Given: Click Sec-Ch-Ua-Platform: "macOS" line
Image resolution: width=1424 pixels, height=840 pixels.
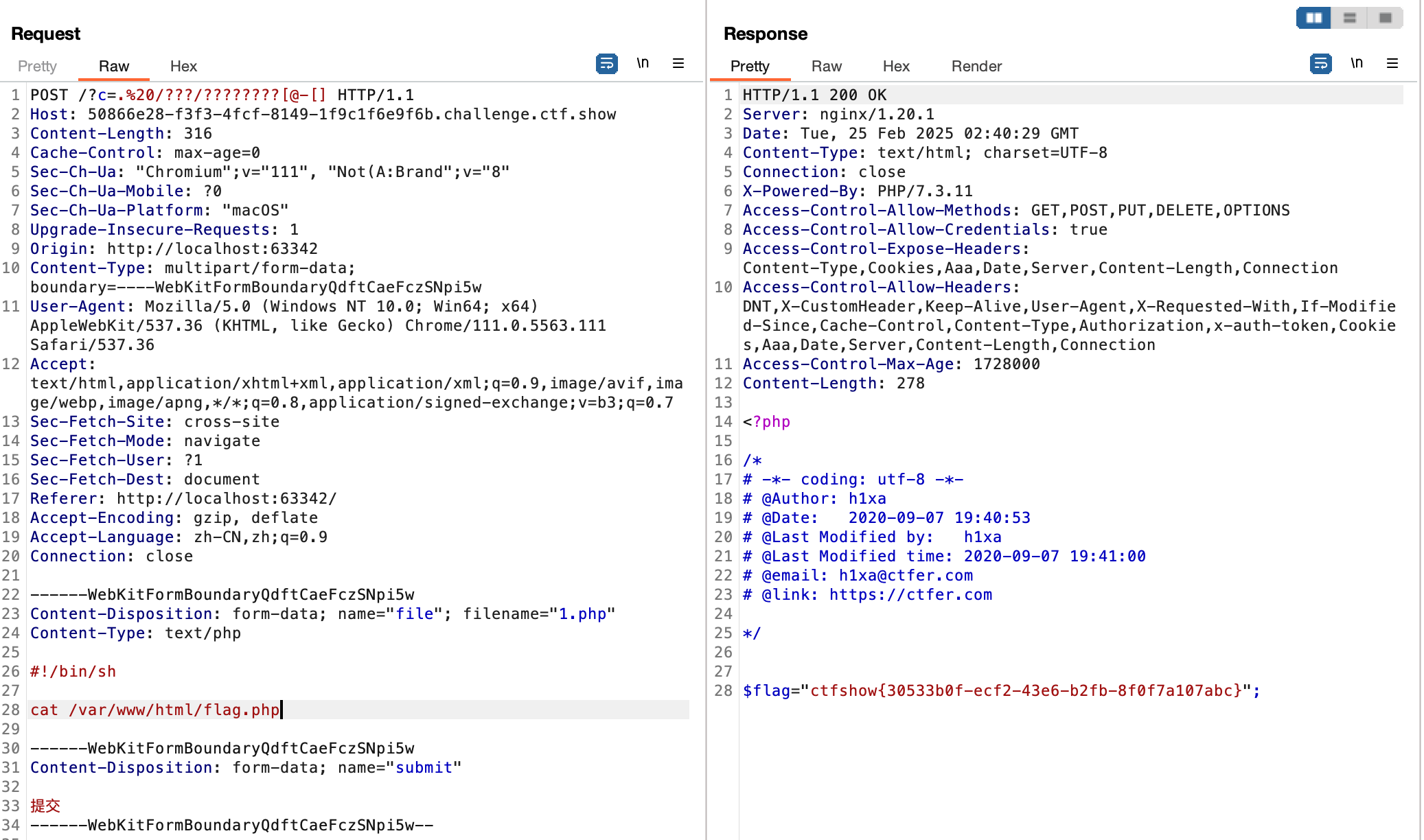Looking at the screenshot, I should pyautogui.click(x=159, y=210).
